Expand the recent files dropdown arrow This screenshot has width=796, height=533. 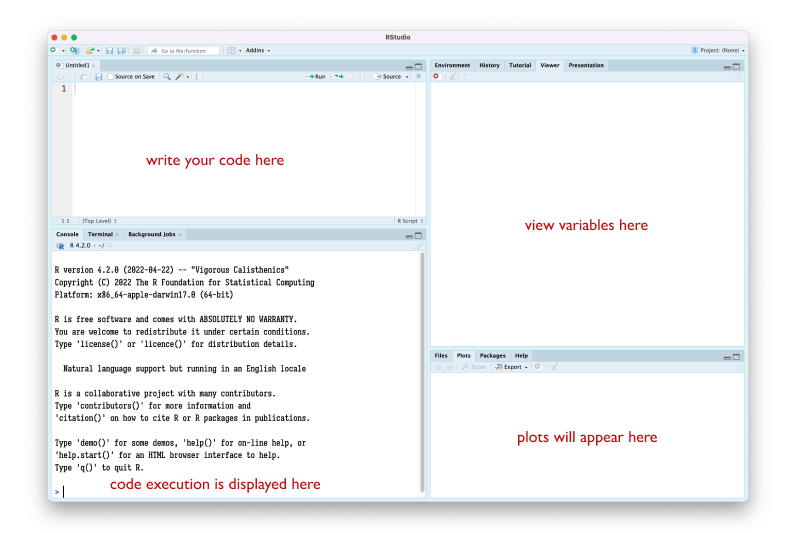(98, 51)
